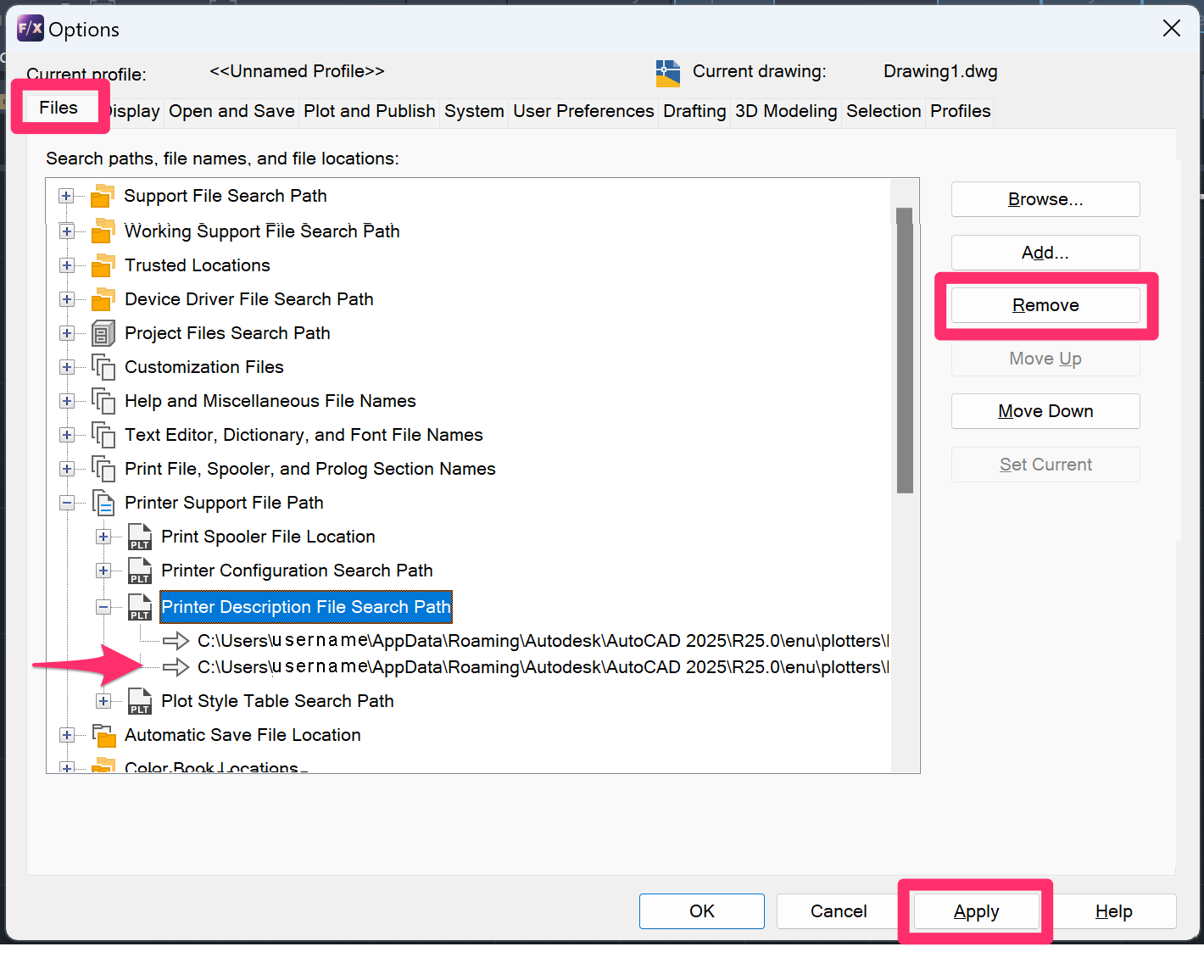This screenshot has width=1204, height=980.
Task: Switch to the Plot and Publish tab
Action: (369, 111)
